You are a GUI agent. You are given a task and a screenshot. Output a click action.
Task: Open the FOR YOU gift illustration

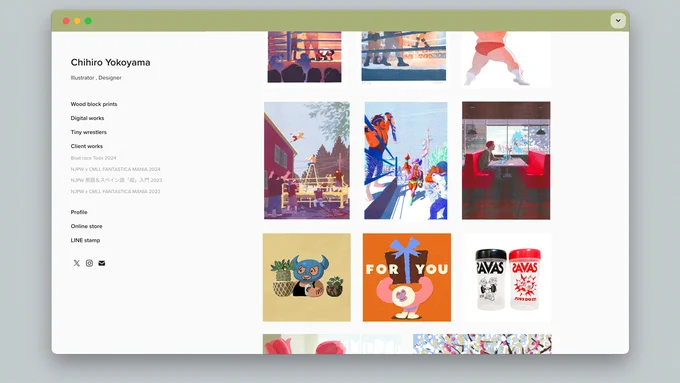pos(407,278)
